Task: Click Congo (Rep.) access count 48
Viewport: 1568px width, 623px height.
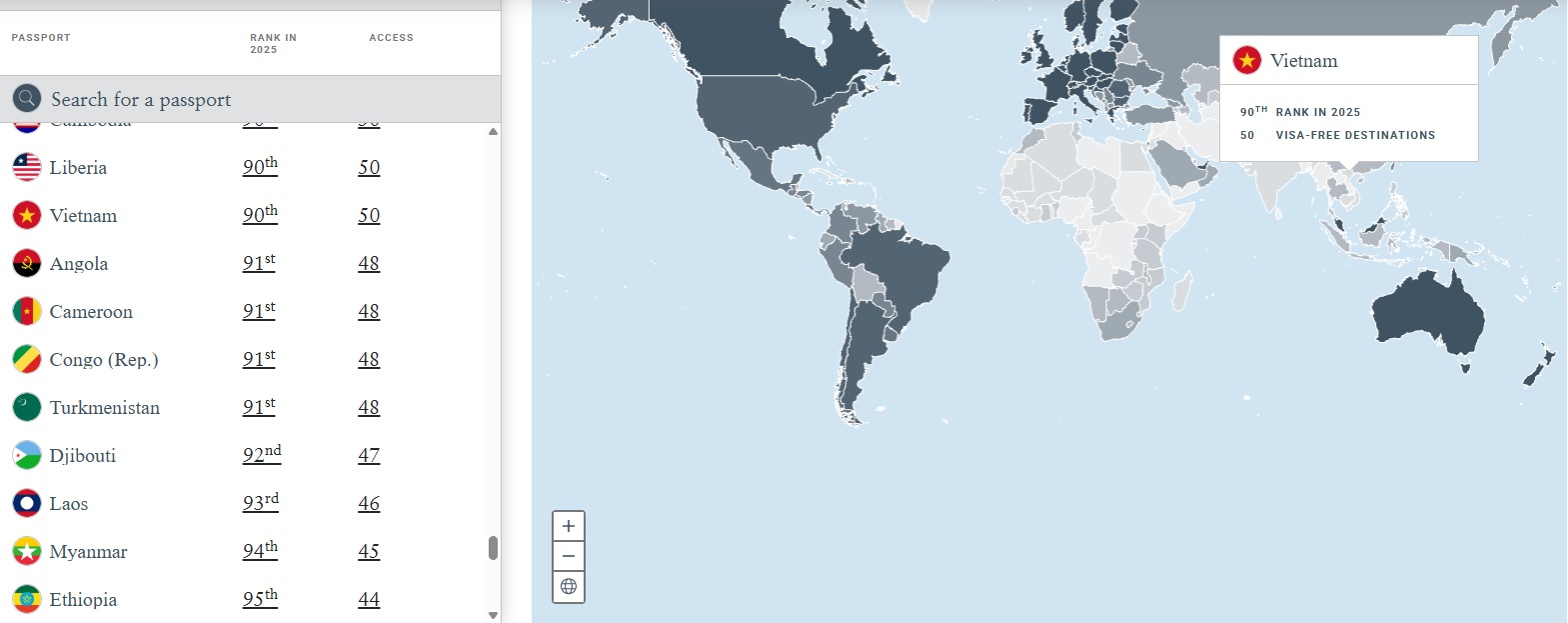Action: (369, 360)
